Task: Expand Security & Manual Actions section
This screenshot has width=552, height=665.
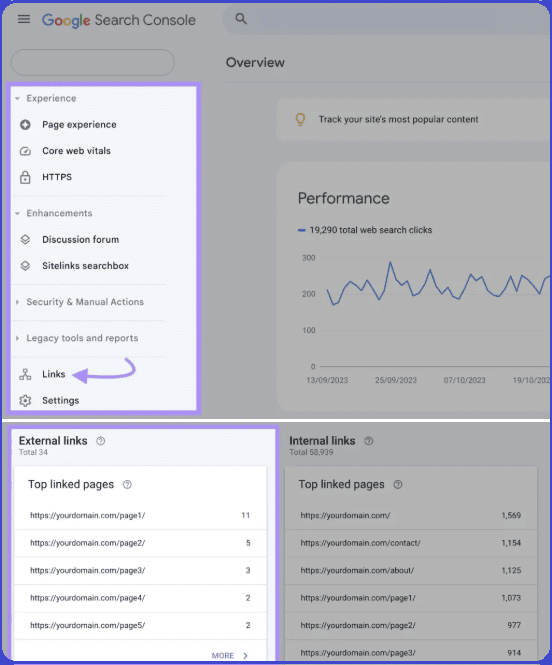Action: click(x=17, y=302)
